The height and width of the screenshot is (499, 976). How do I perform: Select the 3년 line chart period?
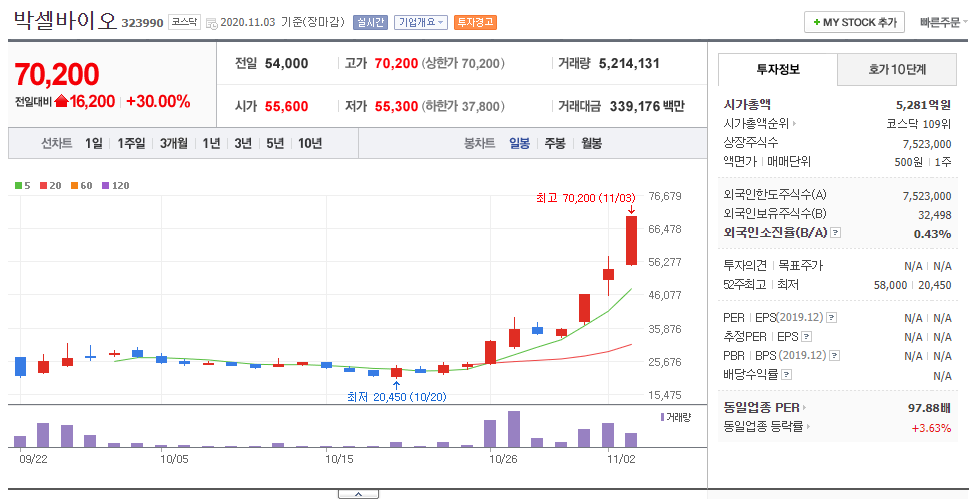point(243,144)
